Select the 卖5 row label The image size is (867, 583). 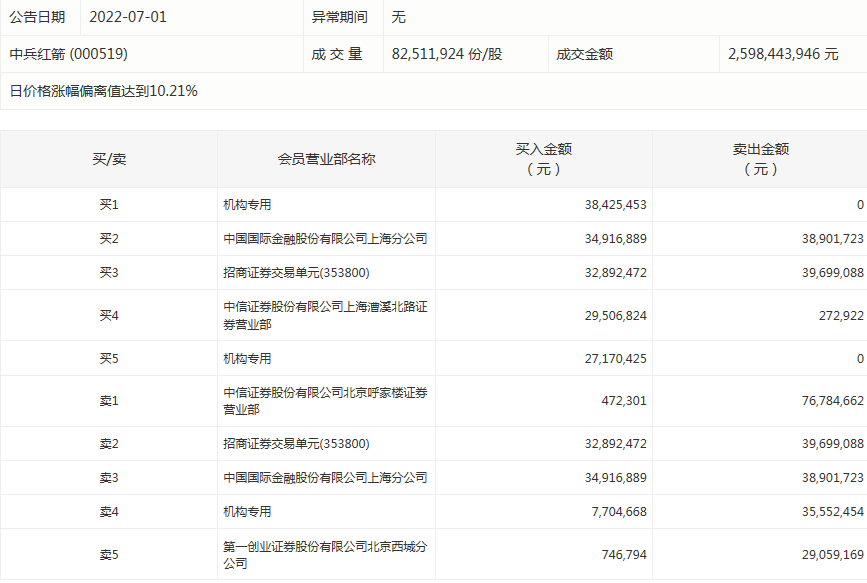109,555
